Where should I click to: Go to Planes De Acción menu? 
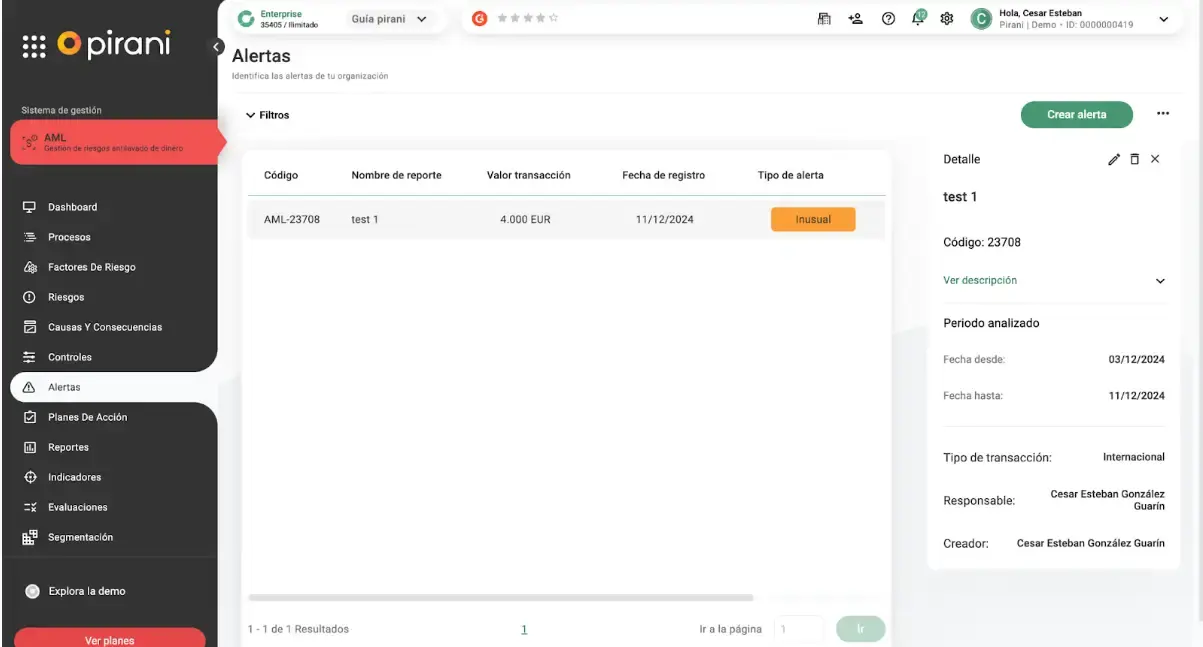[x=87, y=417]
